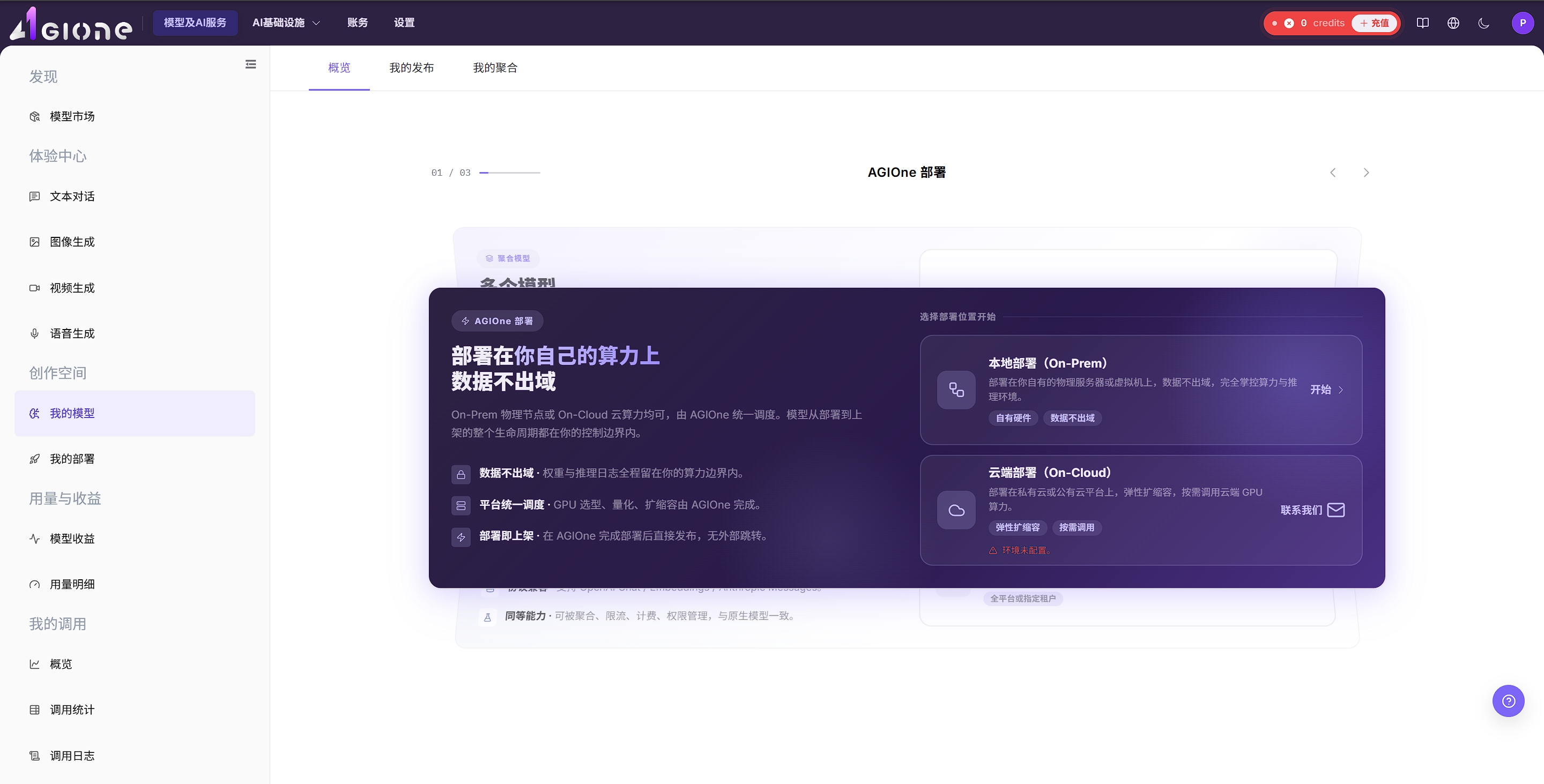Click the cloud deployment icon
This screenshot has width=1544, height=784.
coord(956,510)
